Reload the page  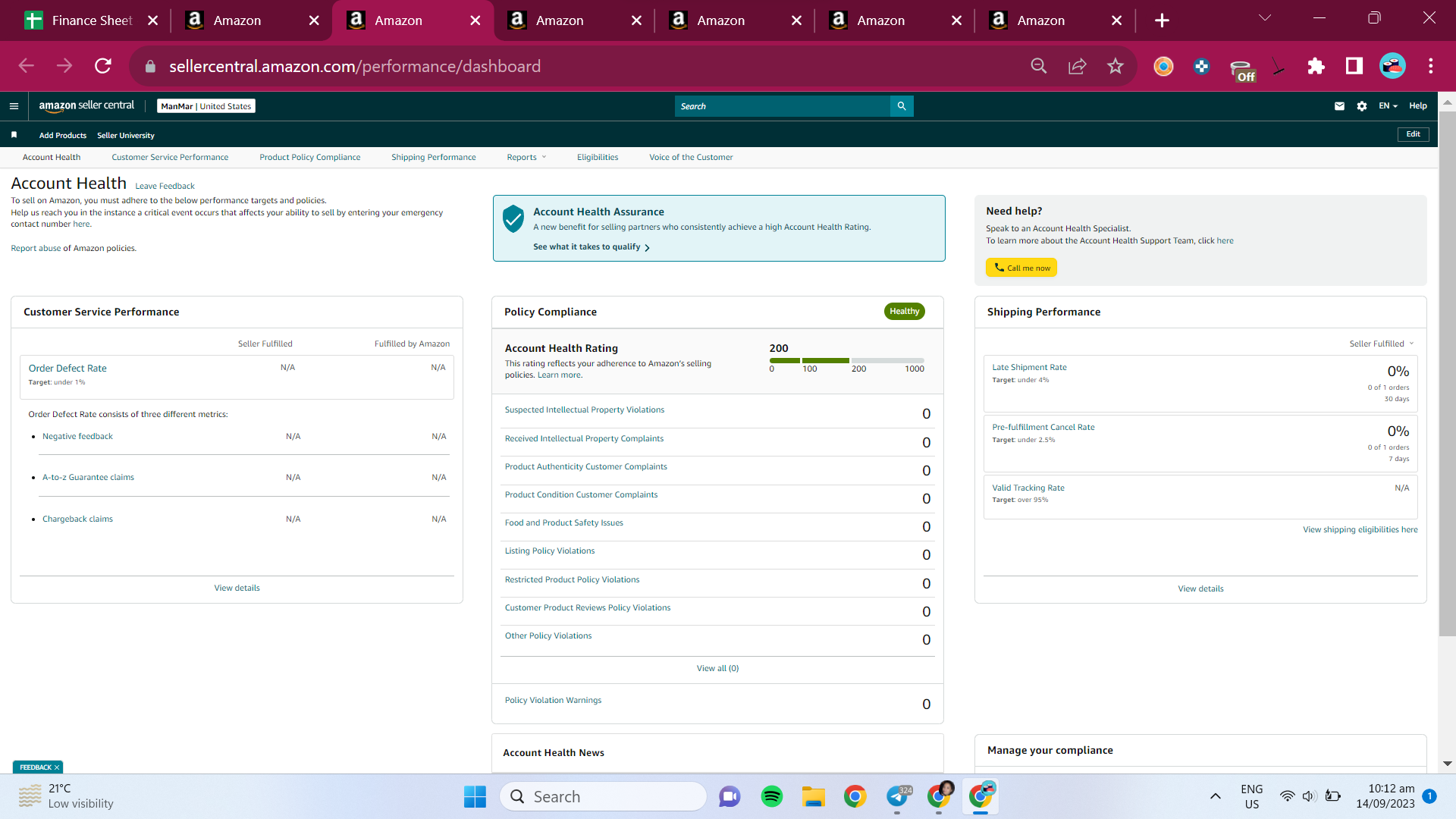[x=103, y=66]
